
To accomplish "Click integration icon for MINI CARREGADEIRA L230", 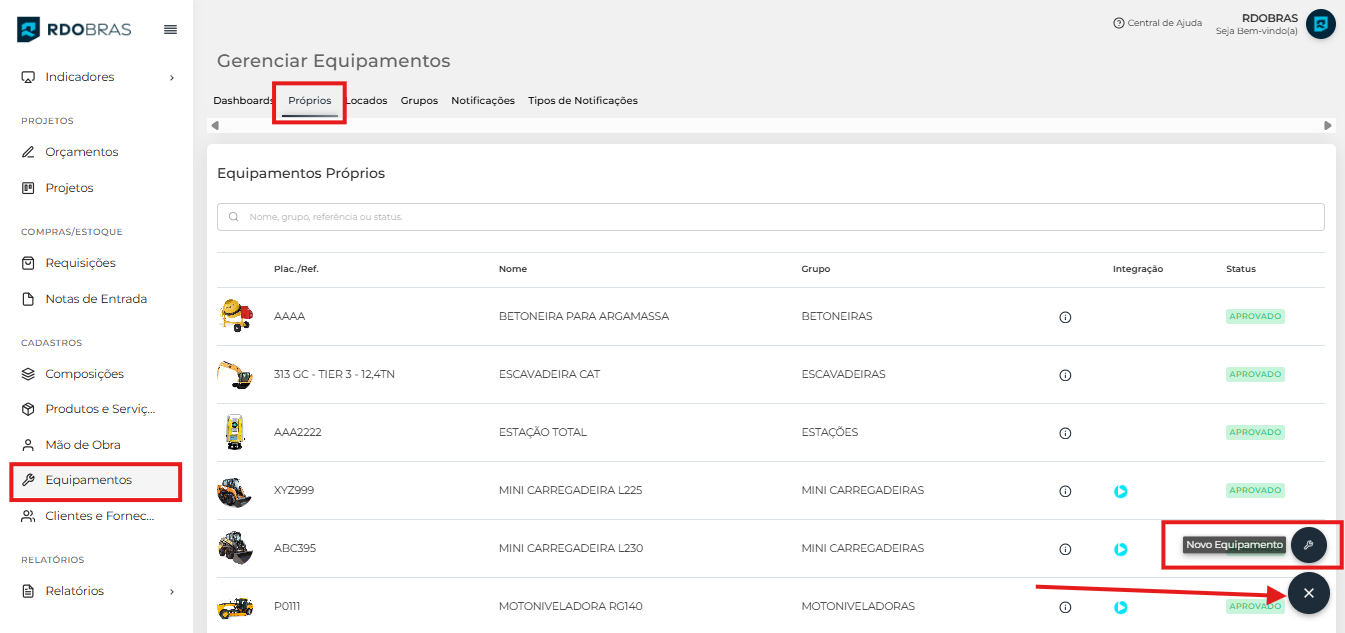I will pyautogui.click(x=1121, y=549).
